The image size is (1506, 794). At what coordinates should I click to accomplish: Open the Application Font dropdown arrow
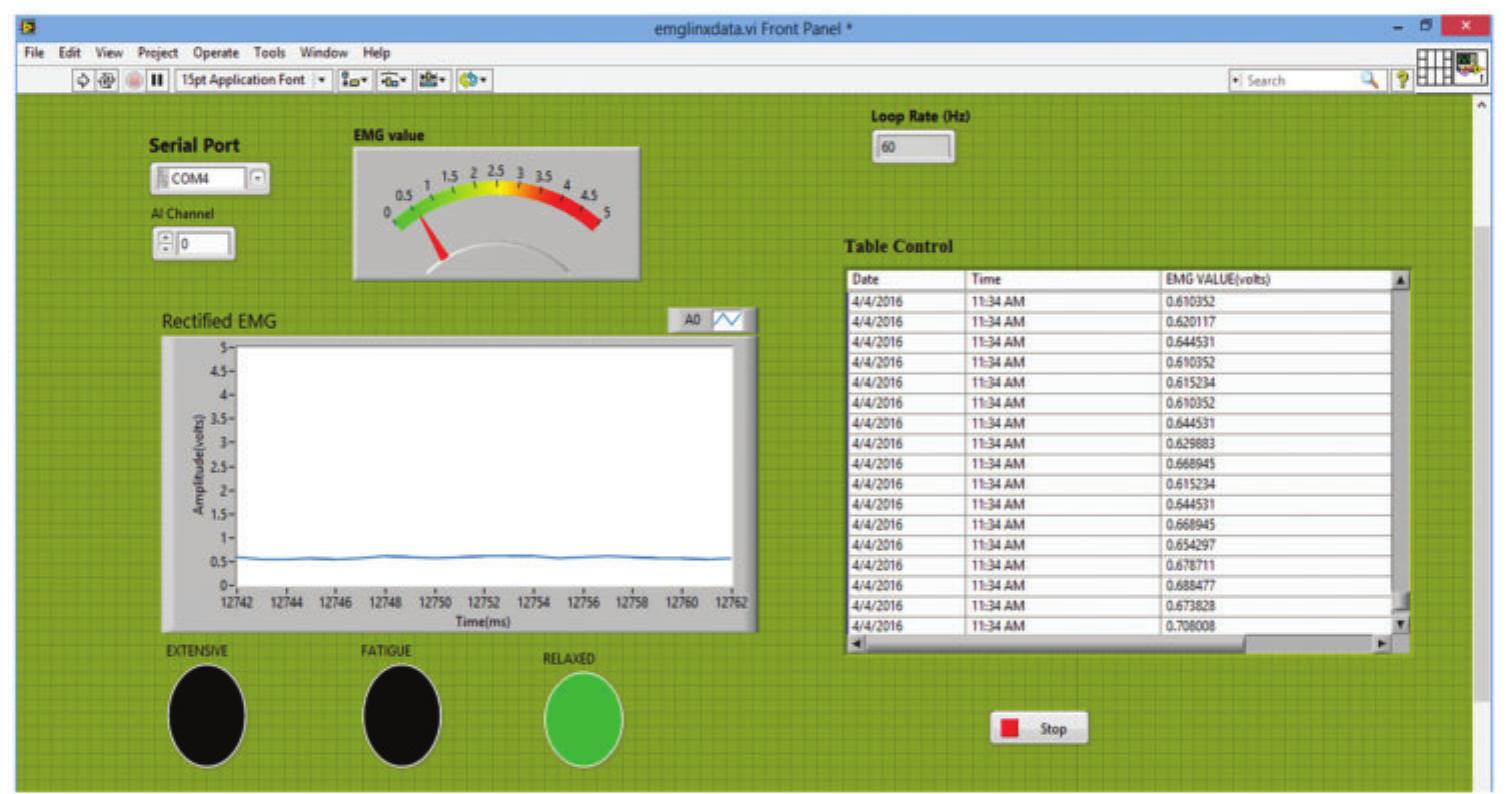coord(322,80)
